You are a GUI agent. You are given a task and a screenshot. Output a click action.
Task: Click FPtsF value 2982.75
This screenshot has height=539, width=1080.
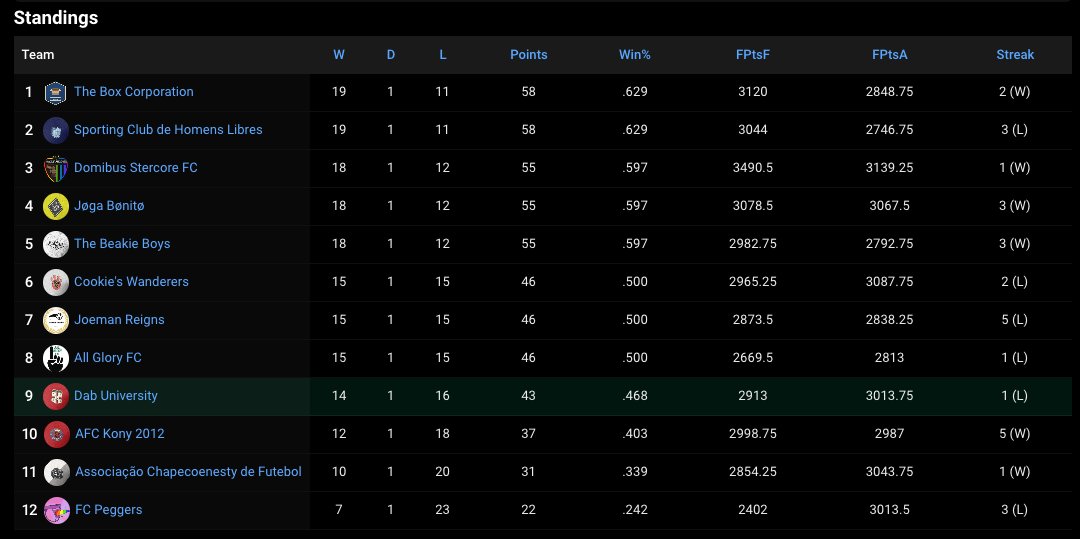pyautogui.click(x=752, y=243)
